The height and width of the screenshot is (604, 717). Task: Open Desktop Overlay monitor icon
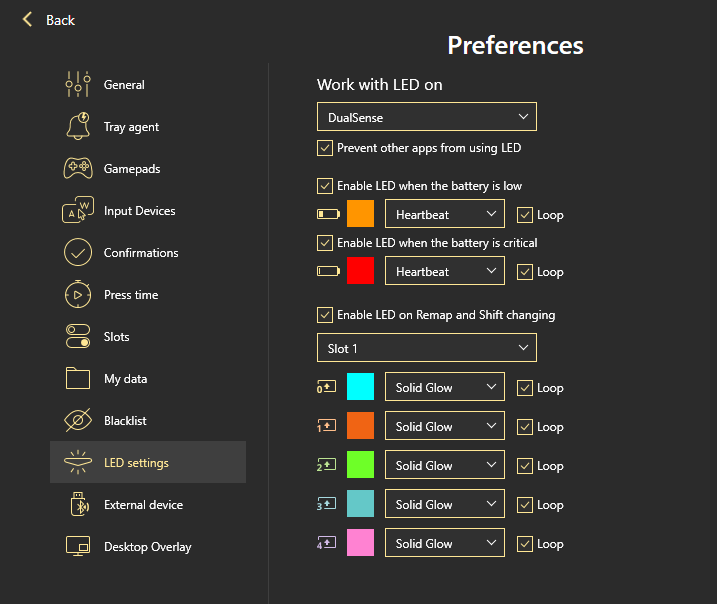(78, 547)
